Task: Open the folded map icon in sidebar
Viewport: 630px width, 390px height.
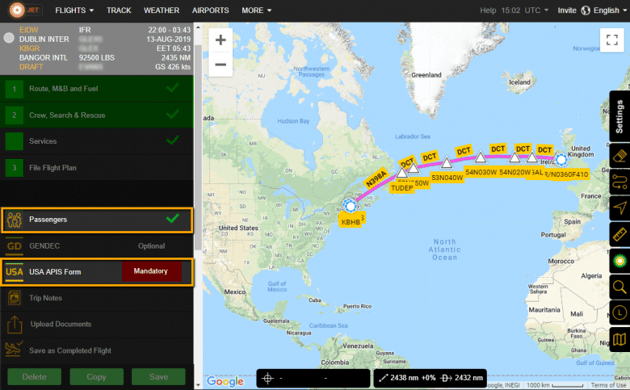Action: (620, 340)
